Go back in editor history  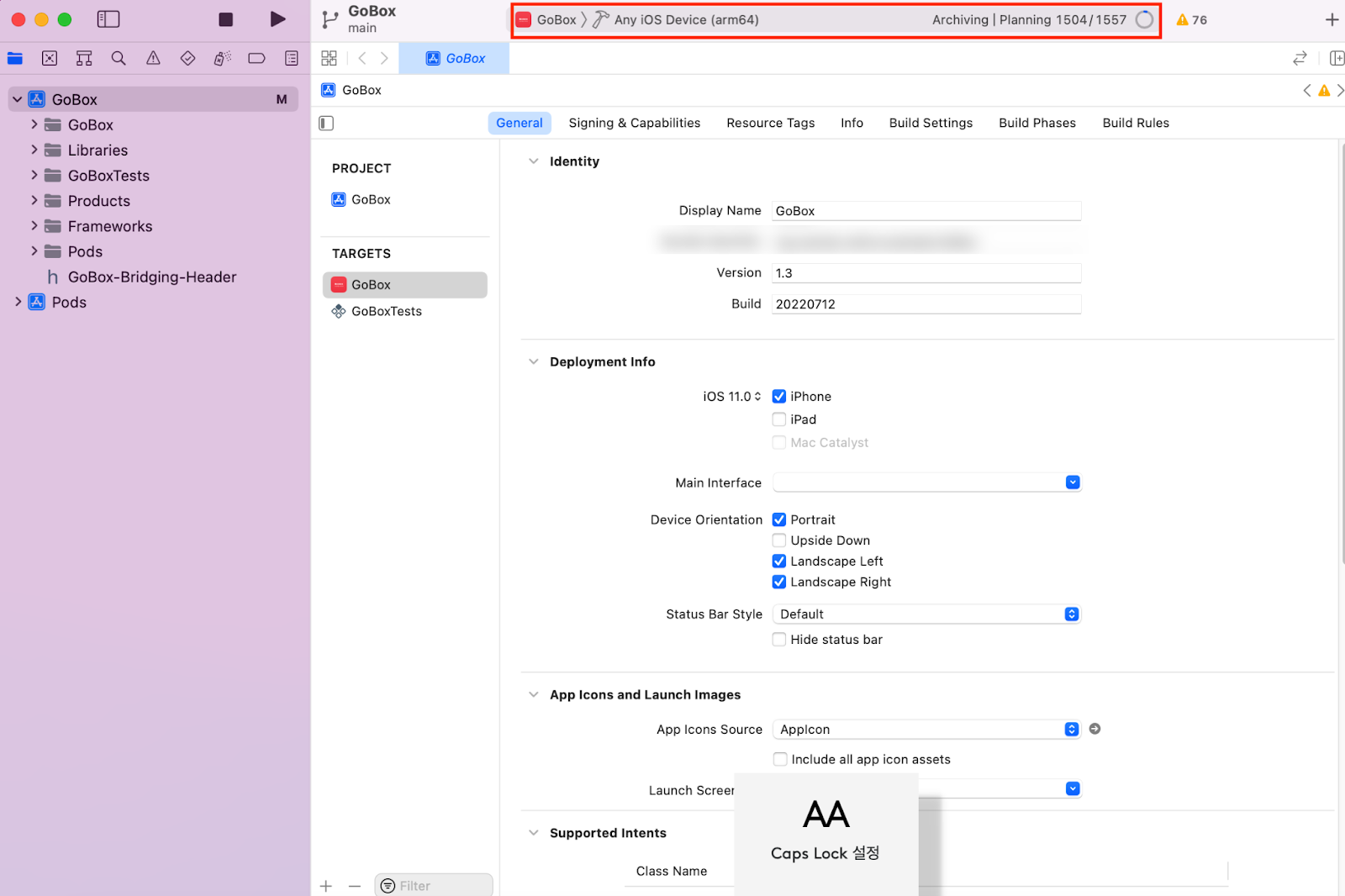point(362,58)
